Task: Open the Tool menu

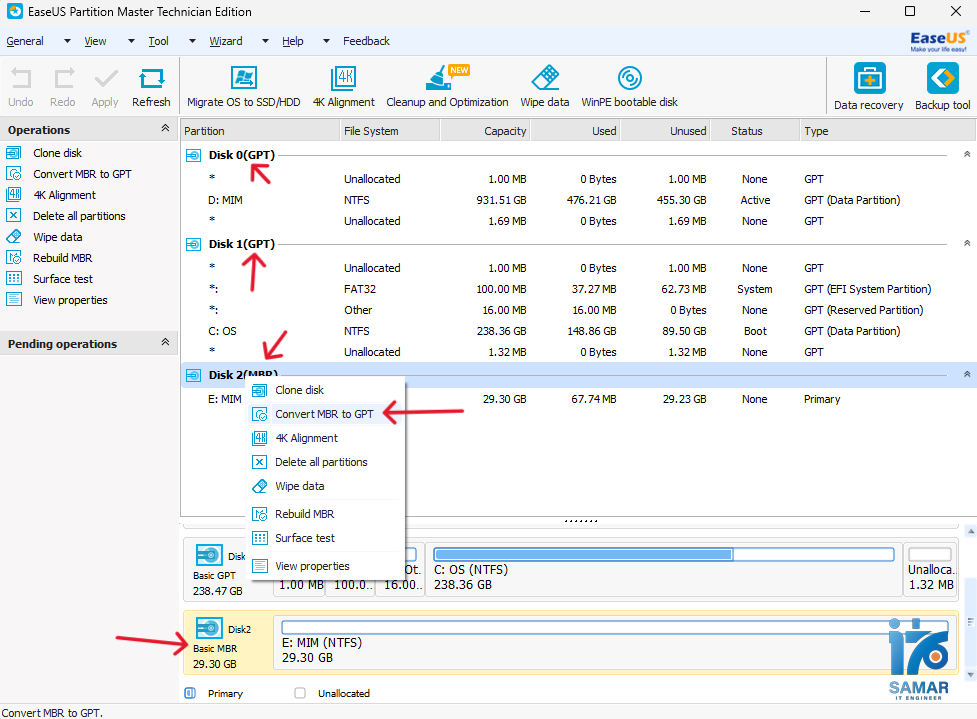Action: (158, 41)
